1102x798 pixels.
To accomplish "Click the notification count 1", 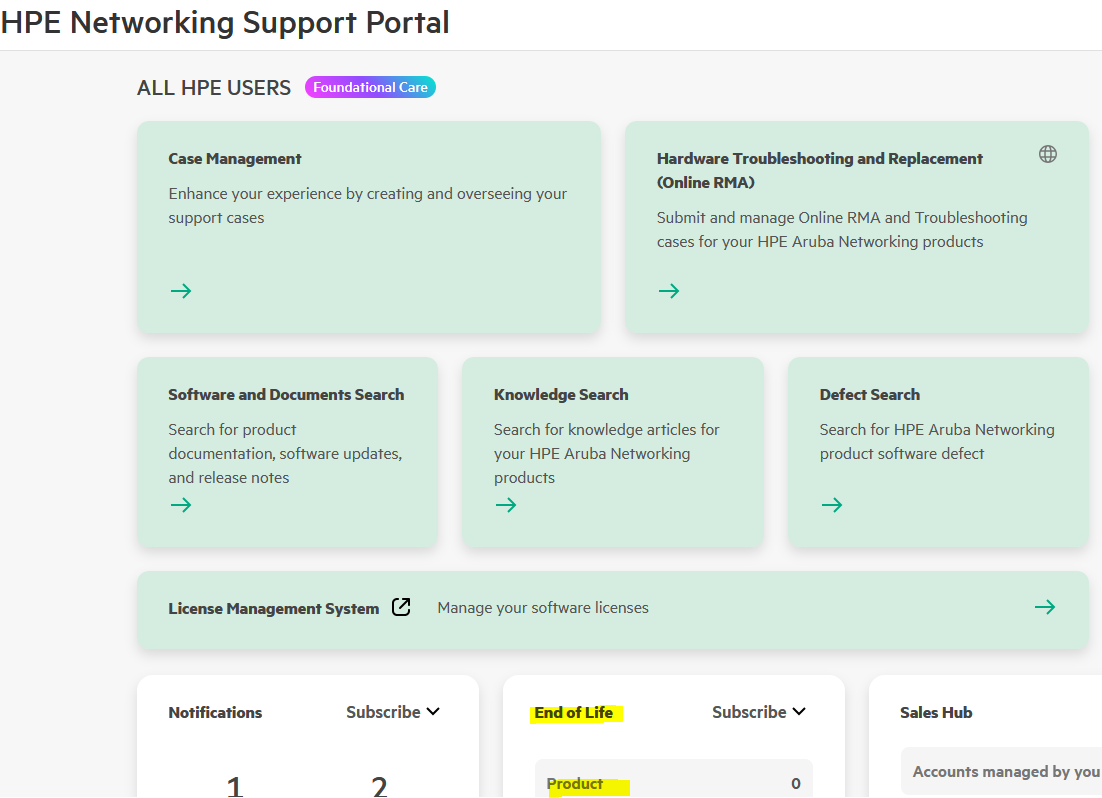I will click(235, 786).
